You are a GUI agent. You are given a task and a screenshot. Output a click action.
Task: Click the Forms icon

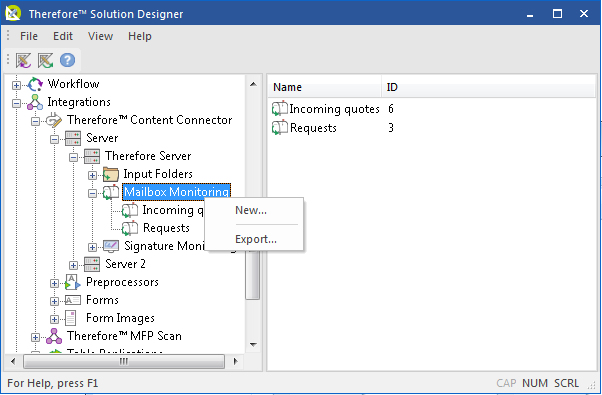pyautogui.click(x=73, y=300)
